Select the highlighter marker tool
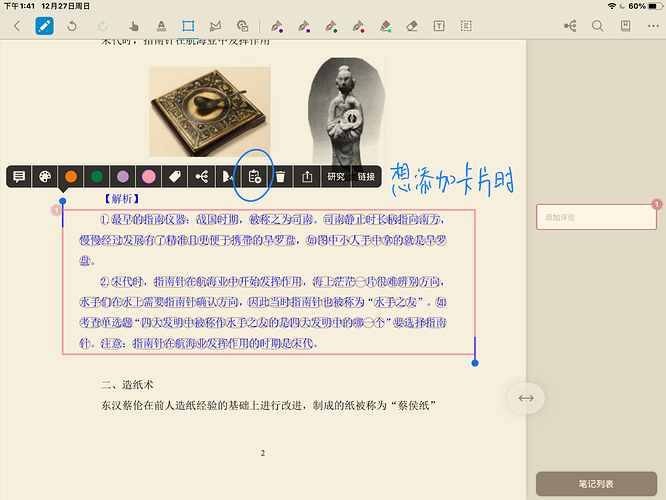 coord(385,26)
